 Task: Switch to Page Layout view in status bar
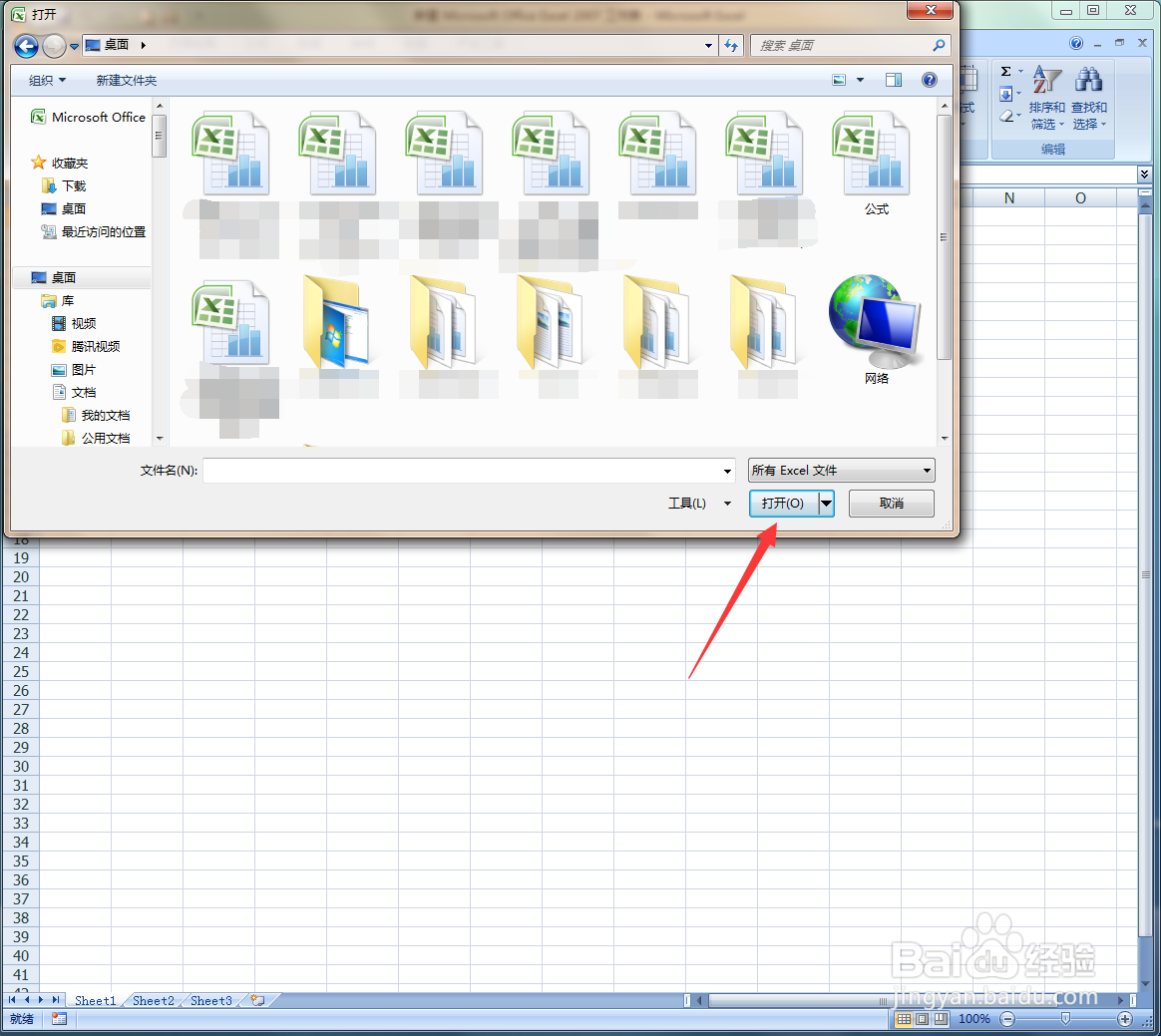[923, 1019]
